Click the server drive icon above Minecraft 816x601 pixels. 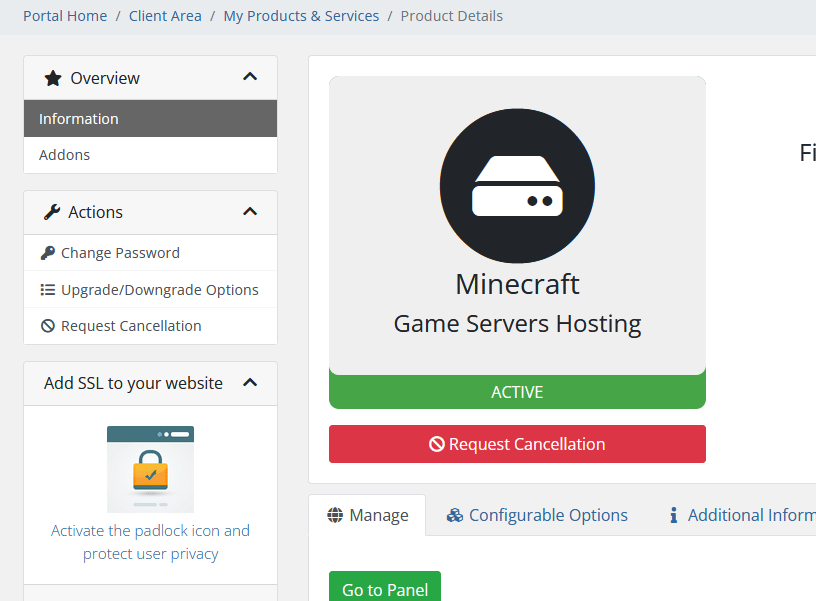coord(517,186)
